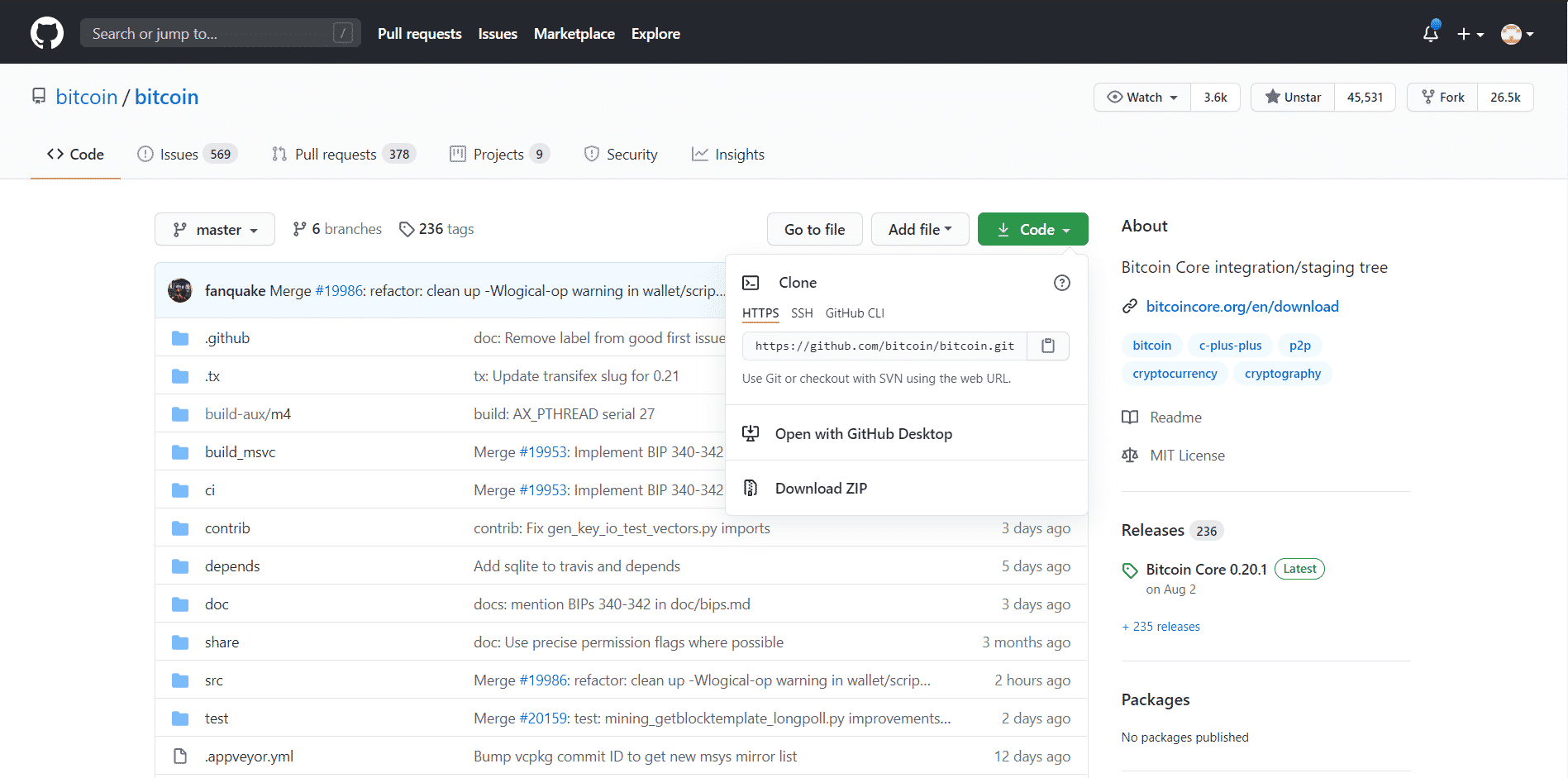Click the build_msvc folder icon
Image resolution: width=1568 pixels, height=778 pixels.
pos(180,452)
